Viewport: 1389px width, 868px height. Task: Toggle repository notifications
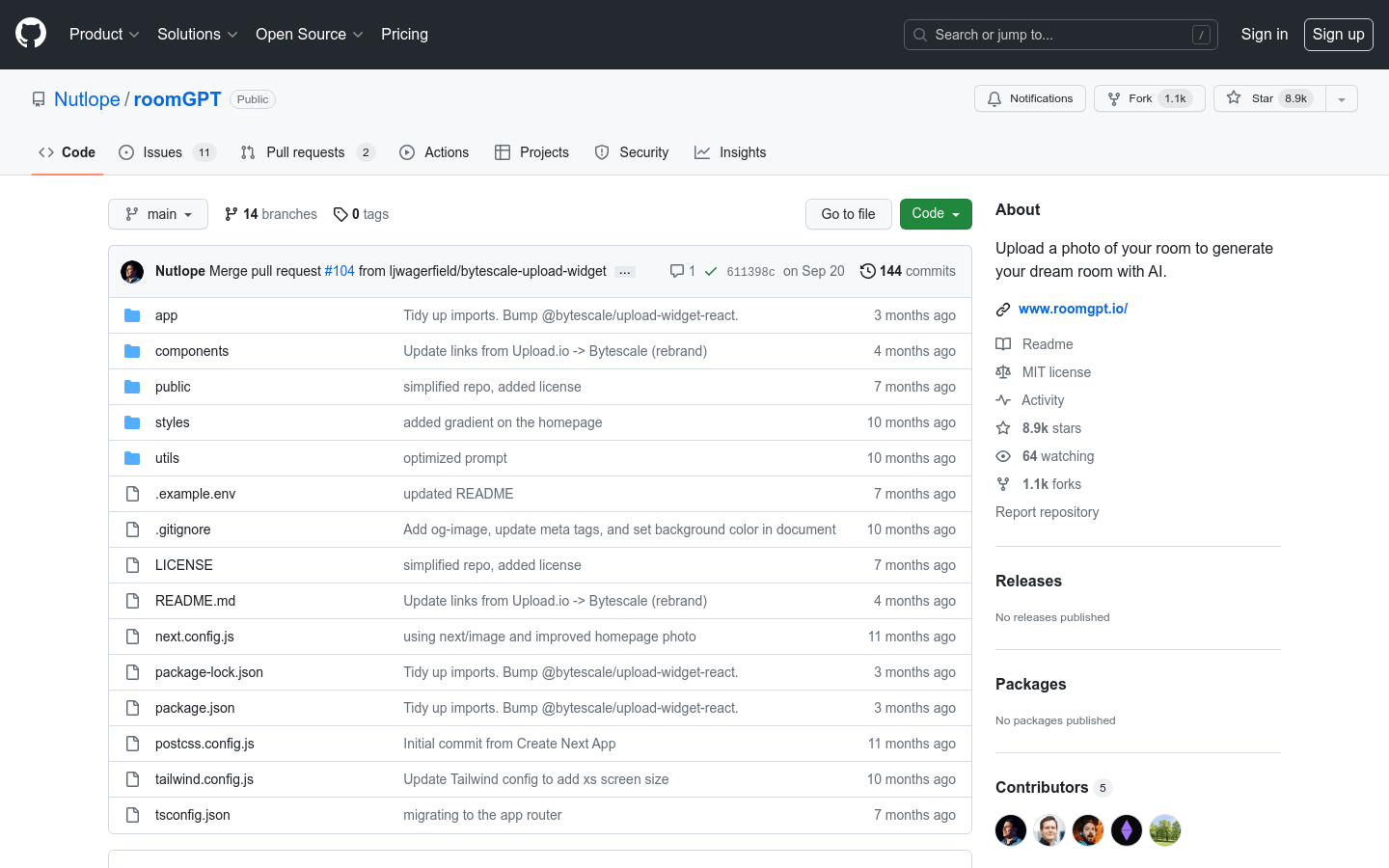[x=1030, y=98]
